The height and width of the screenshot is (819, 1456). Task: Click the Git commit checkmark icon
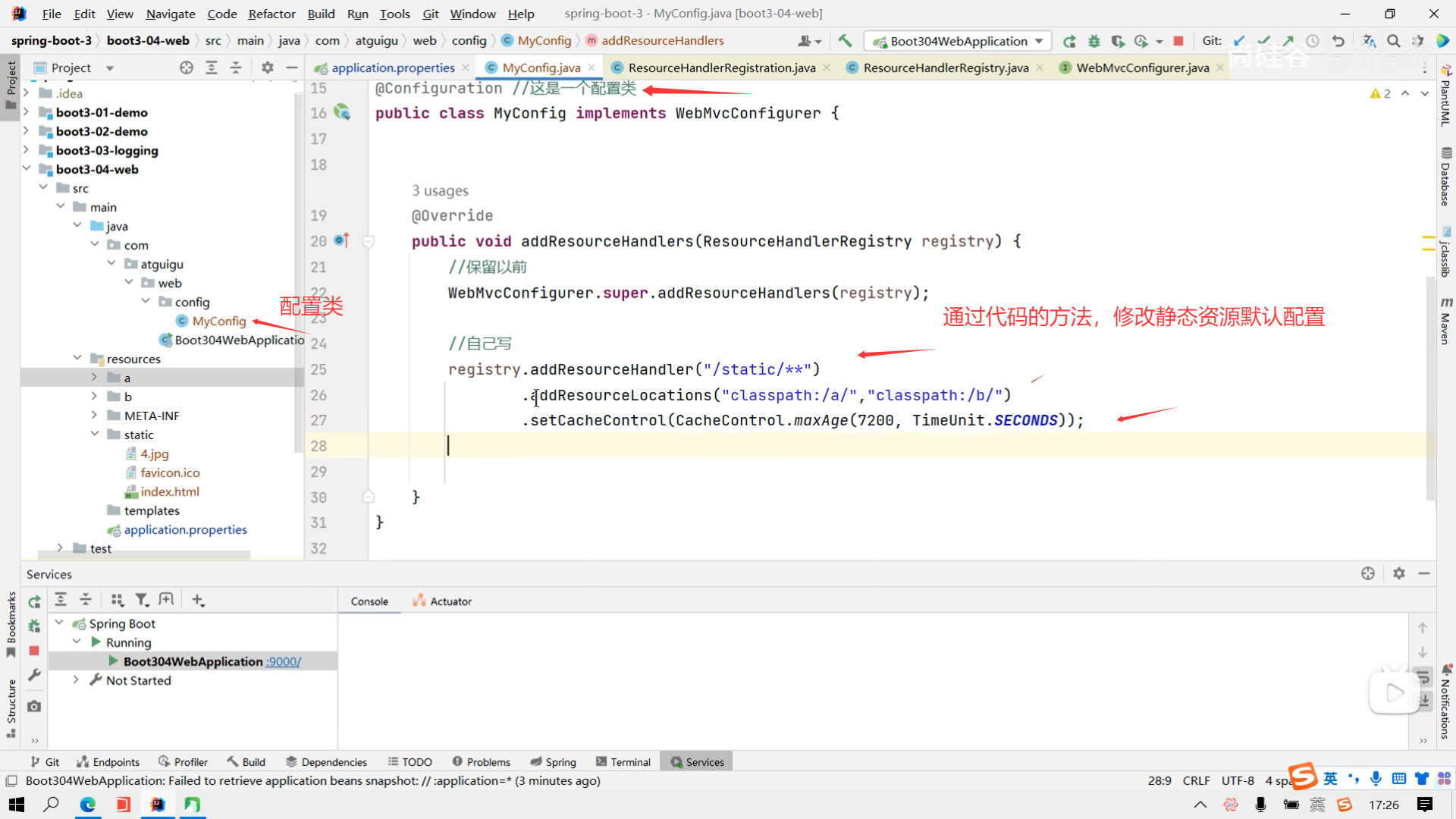(1263, 41)
